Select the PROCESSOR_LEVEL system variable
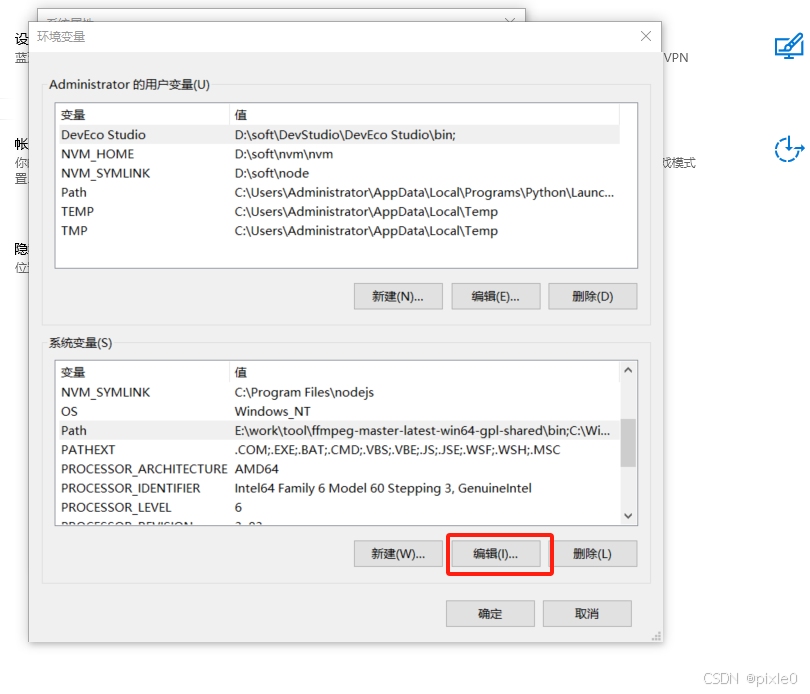This screenshot has width=810, height=694. pos(339,507)
